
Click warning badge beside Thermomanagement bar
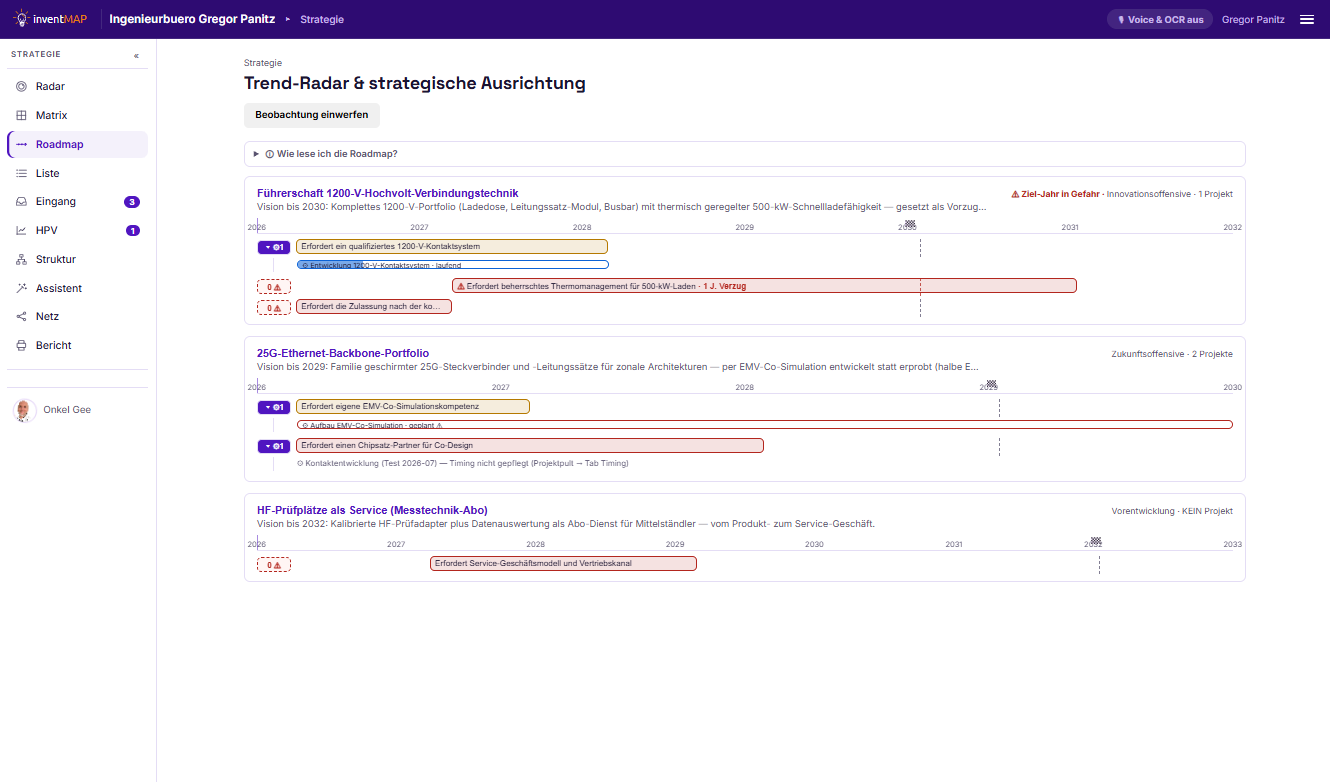(274, 286)
